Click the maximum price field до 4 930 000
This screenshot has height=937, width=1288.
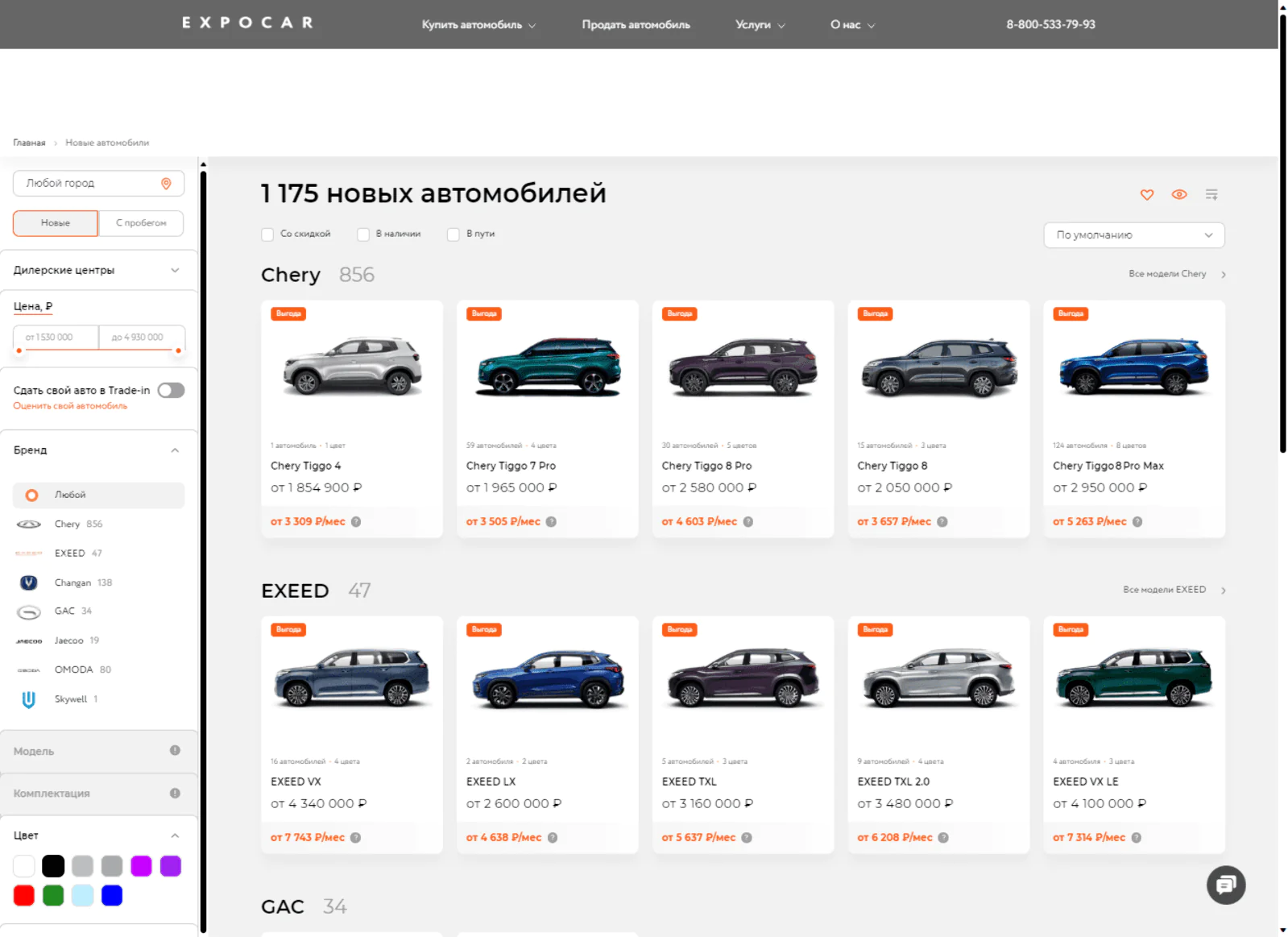click(142, 338)
